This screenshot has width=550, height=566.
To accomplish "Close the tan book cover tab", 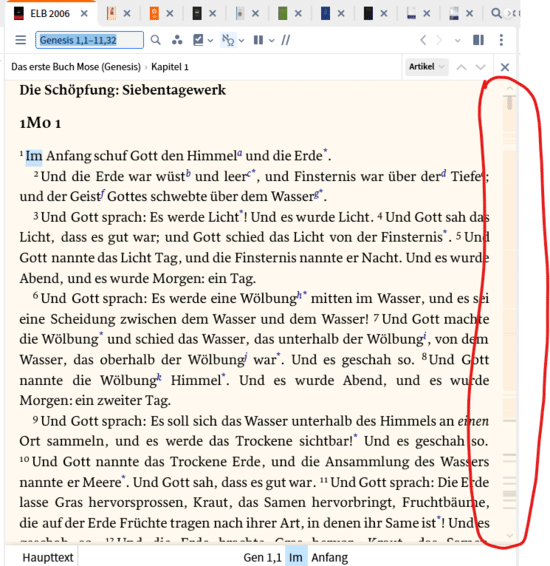I will pos(127,14).
